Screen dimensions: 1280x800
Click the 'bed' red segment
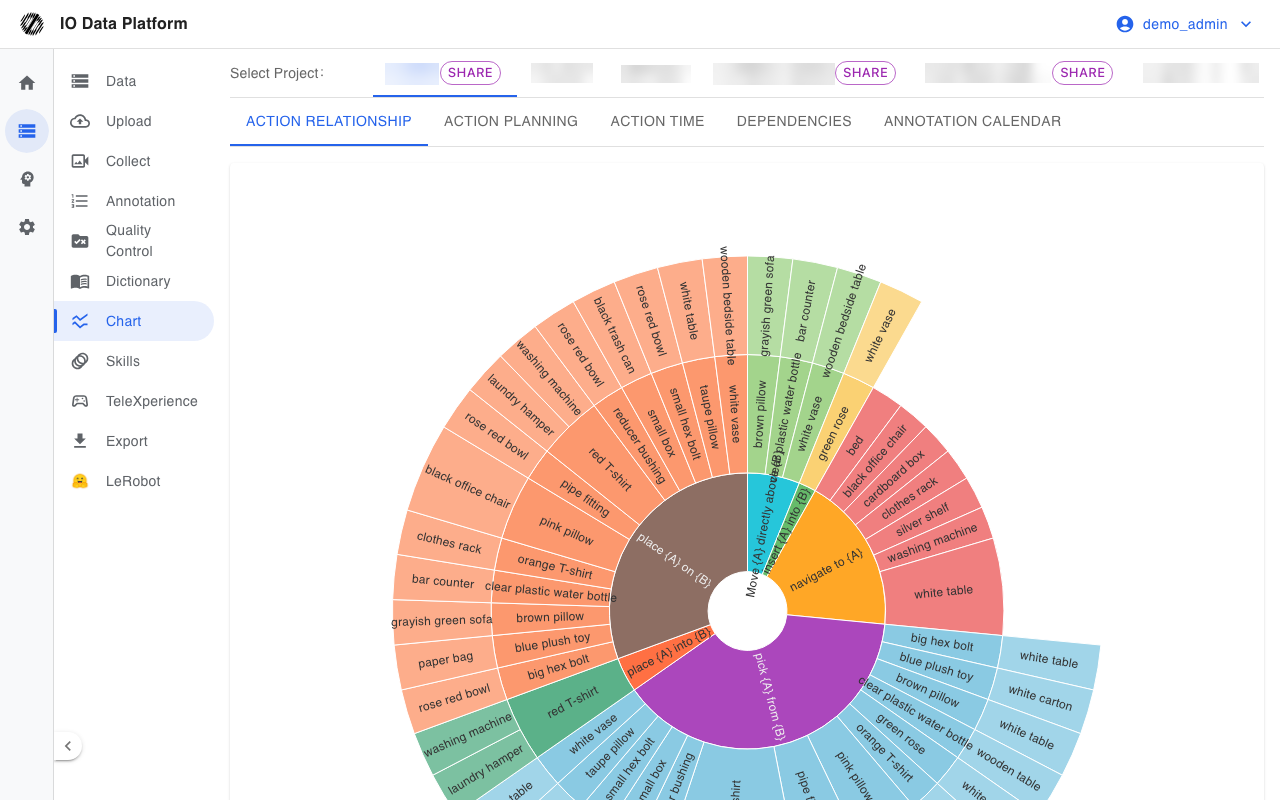[856, 445]
